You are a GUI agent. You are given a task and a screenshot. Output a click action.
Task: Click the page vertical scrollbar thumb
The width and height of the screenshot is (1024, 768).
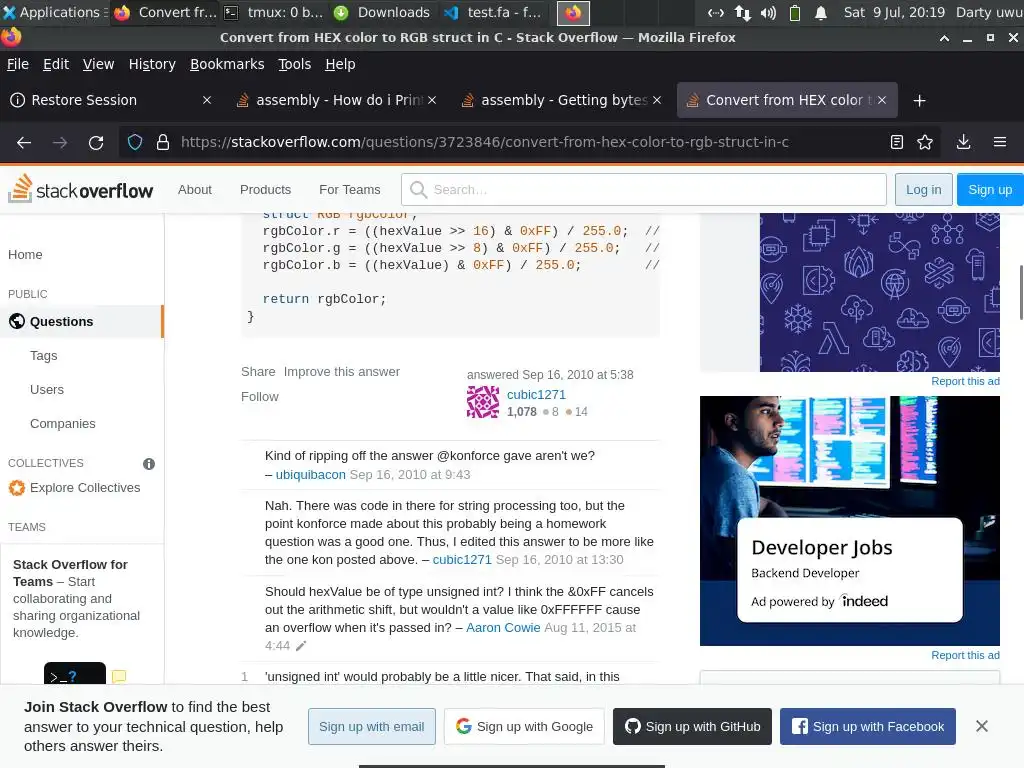1020,293
